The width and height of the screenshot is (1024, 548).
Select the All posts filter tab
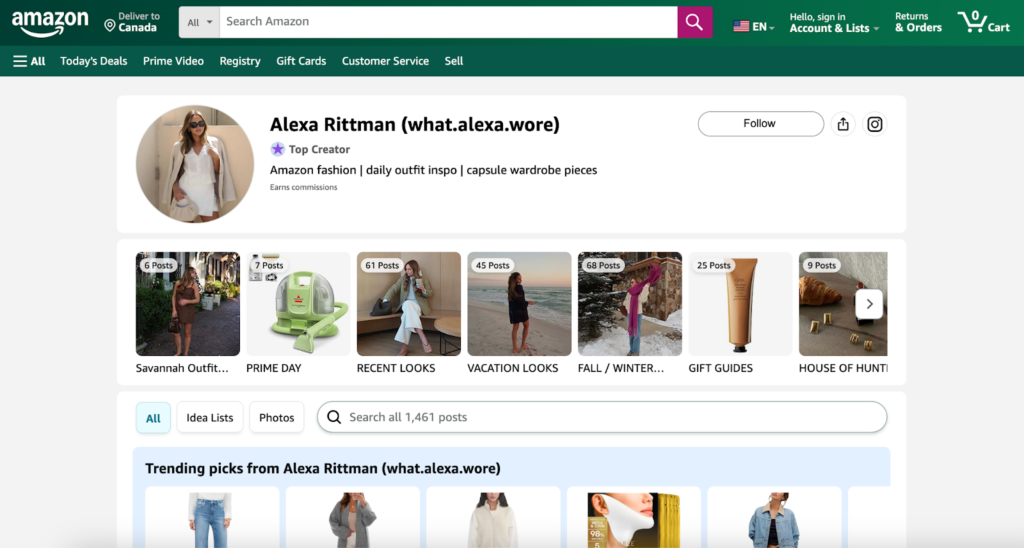pyautogui.click(x=153, y=418)
